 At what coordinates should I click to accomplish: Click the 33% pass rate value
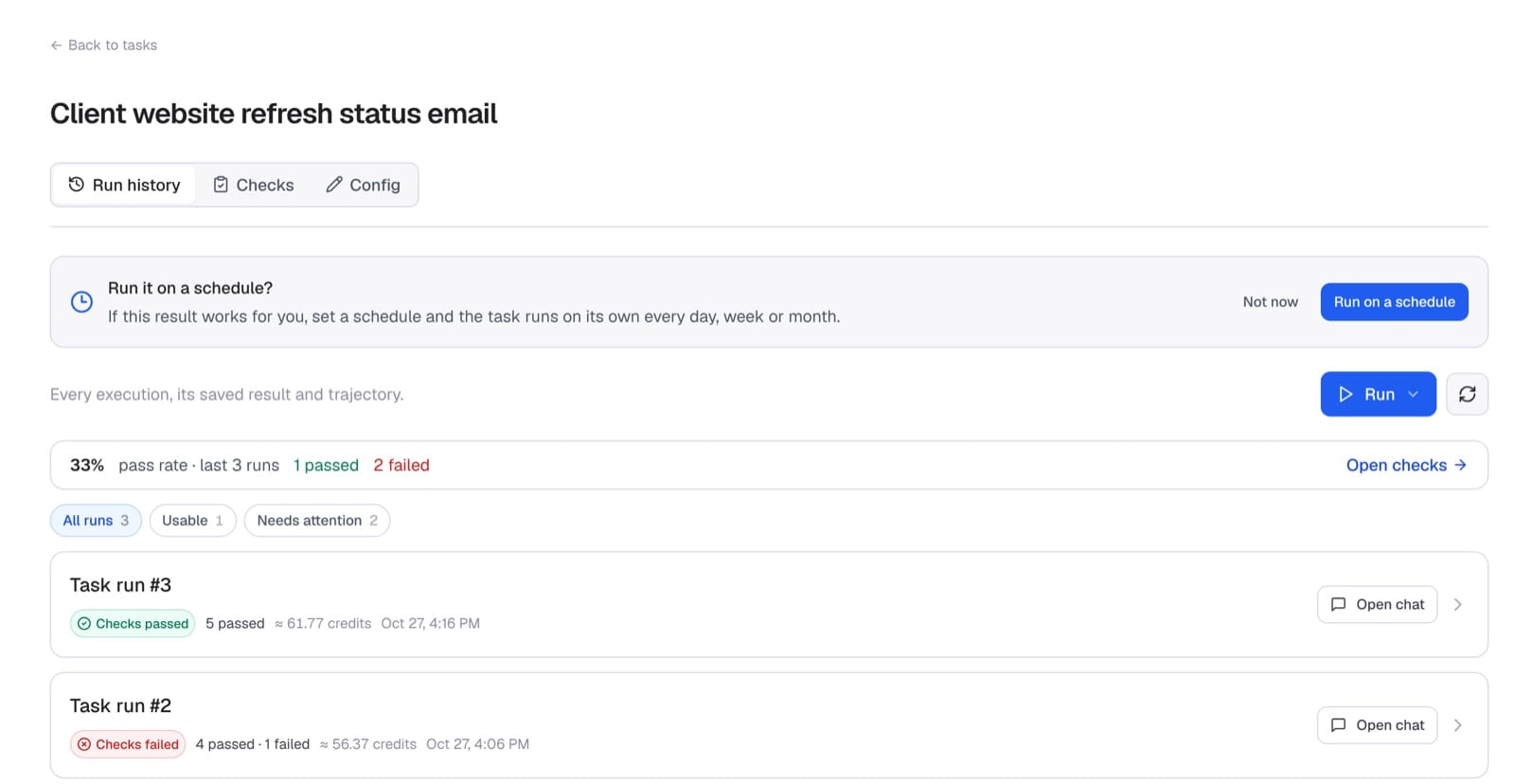(87, 465)
